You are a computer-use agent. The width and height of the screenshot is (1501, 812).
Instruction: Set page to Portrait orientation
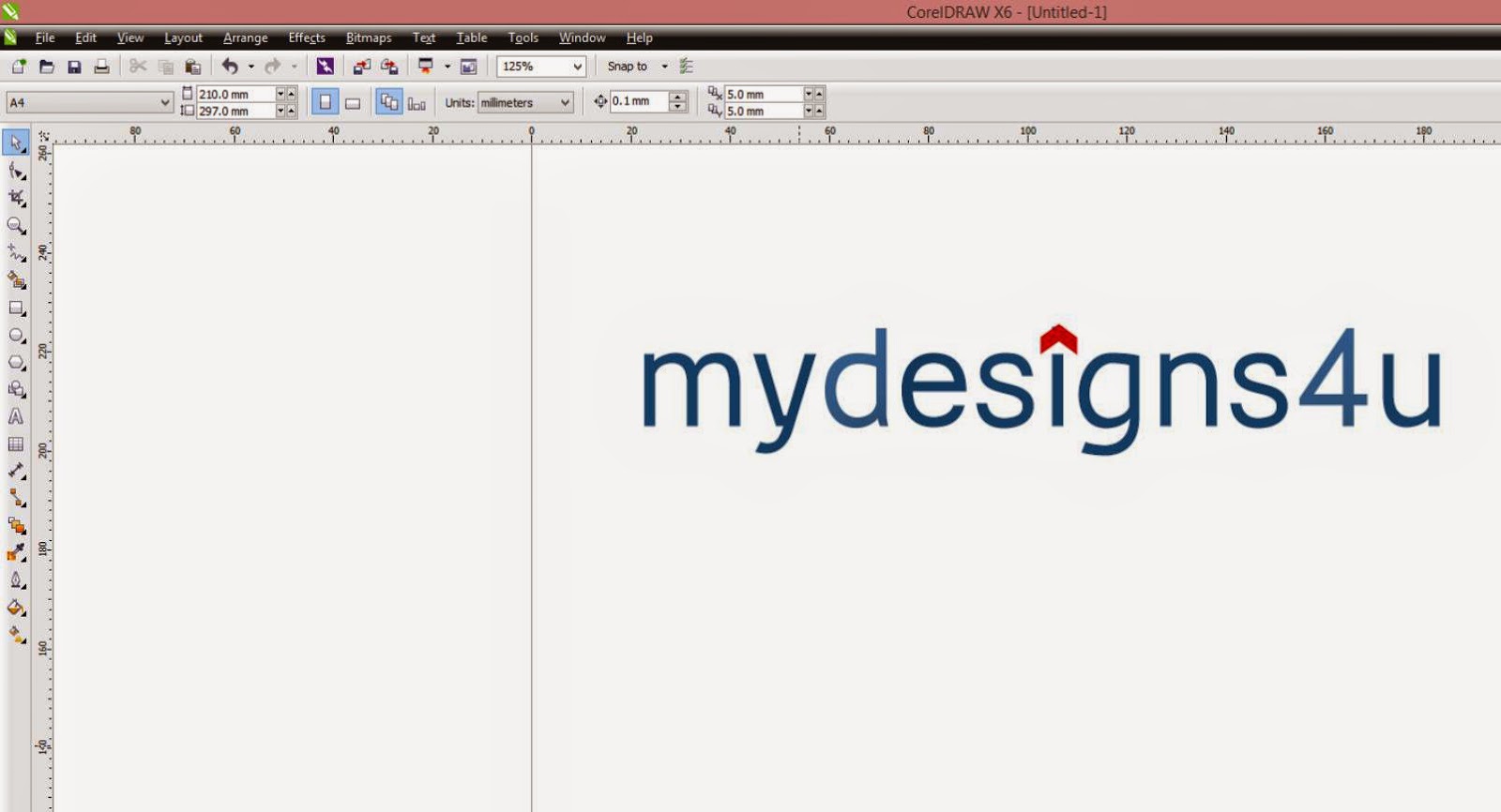tap(325, 102)
